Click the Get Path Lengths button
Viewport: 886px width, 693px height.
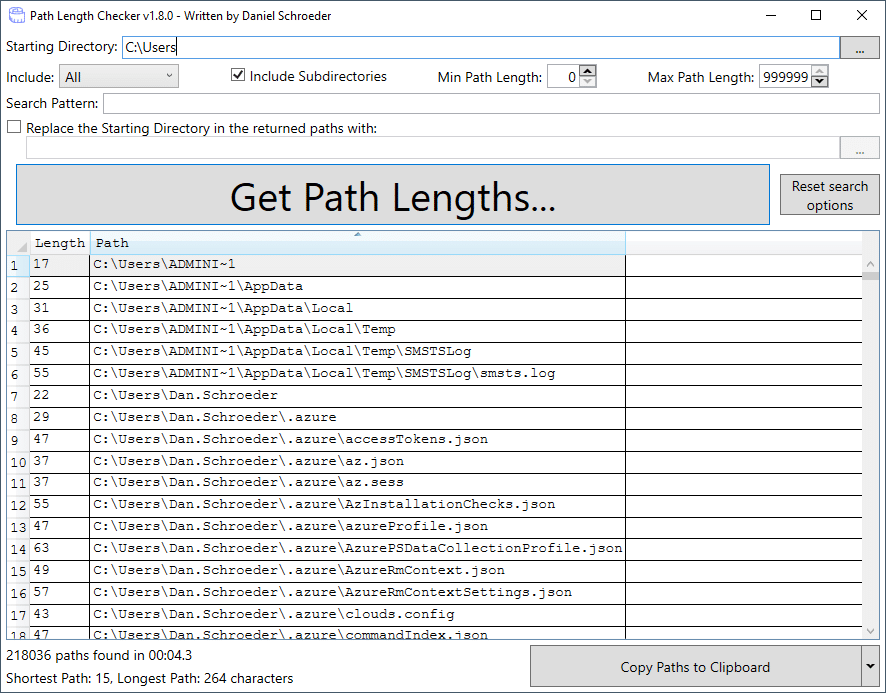(393, 195)
